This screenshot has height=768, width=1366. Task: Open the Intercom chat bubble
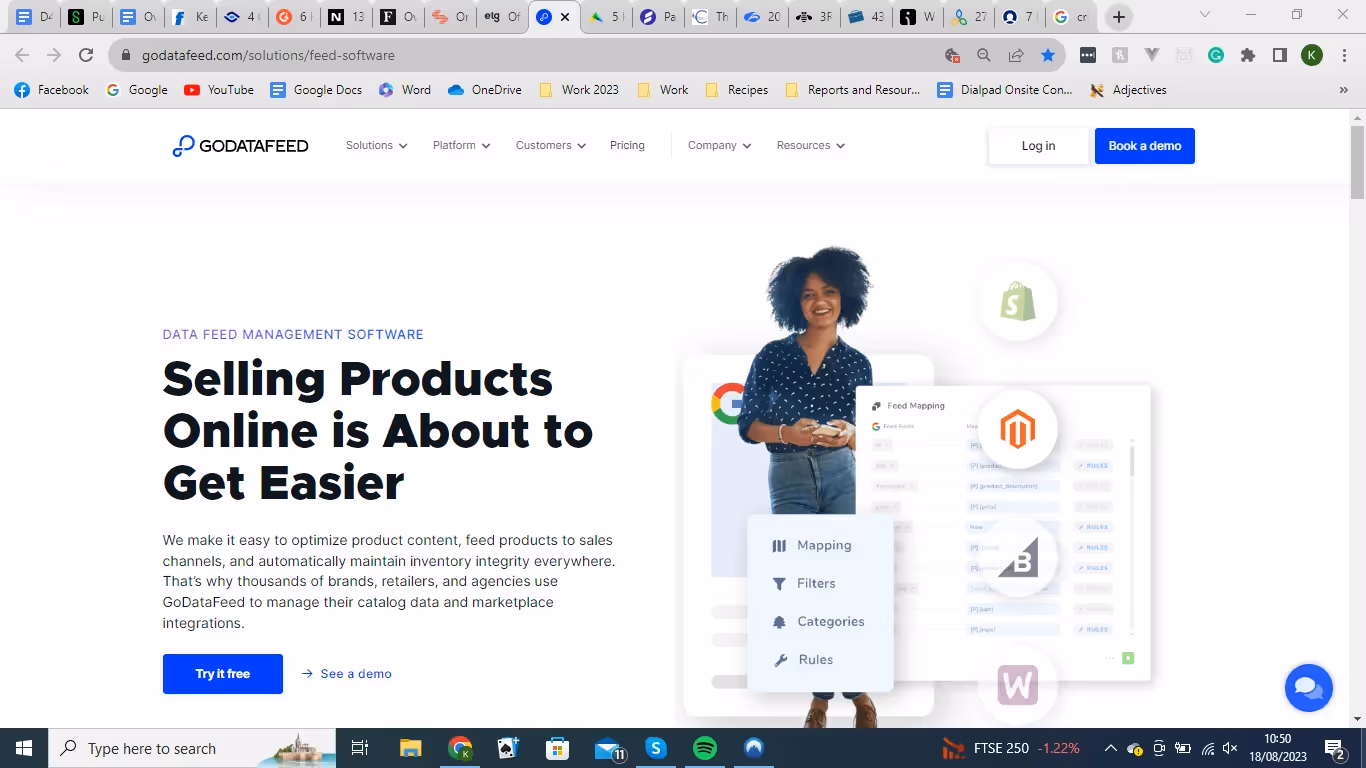pyautogui.click(x=1308, y=688)
